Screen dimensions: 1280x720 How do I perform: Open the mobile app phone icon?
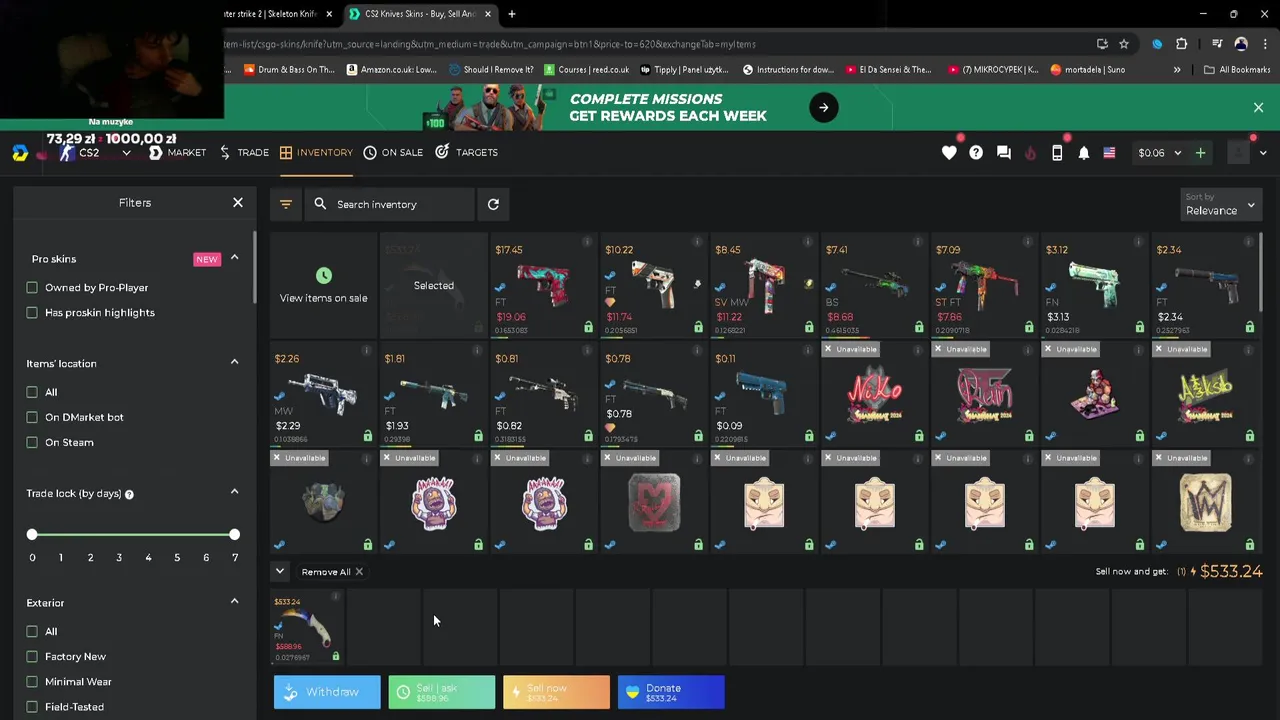click(x=1057, y=153)
